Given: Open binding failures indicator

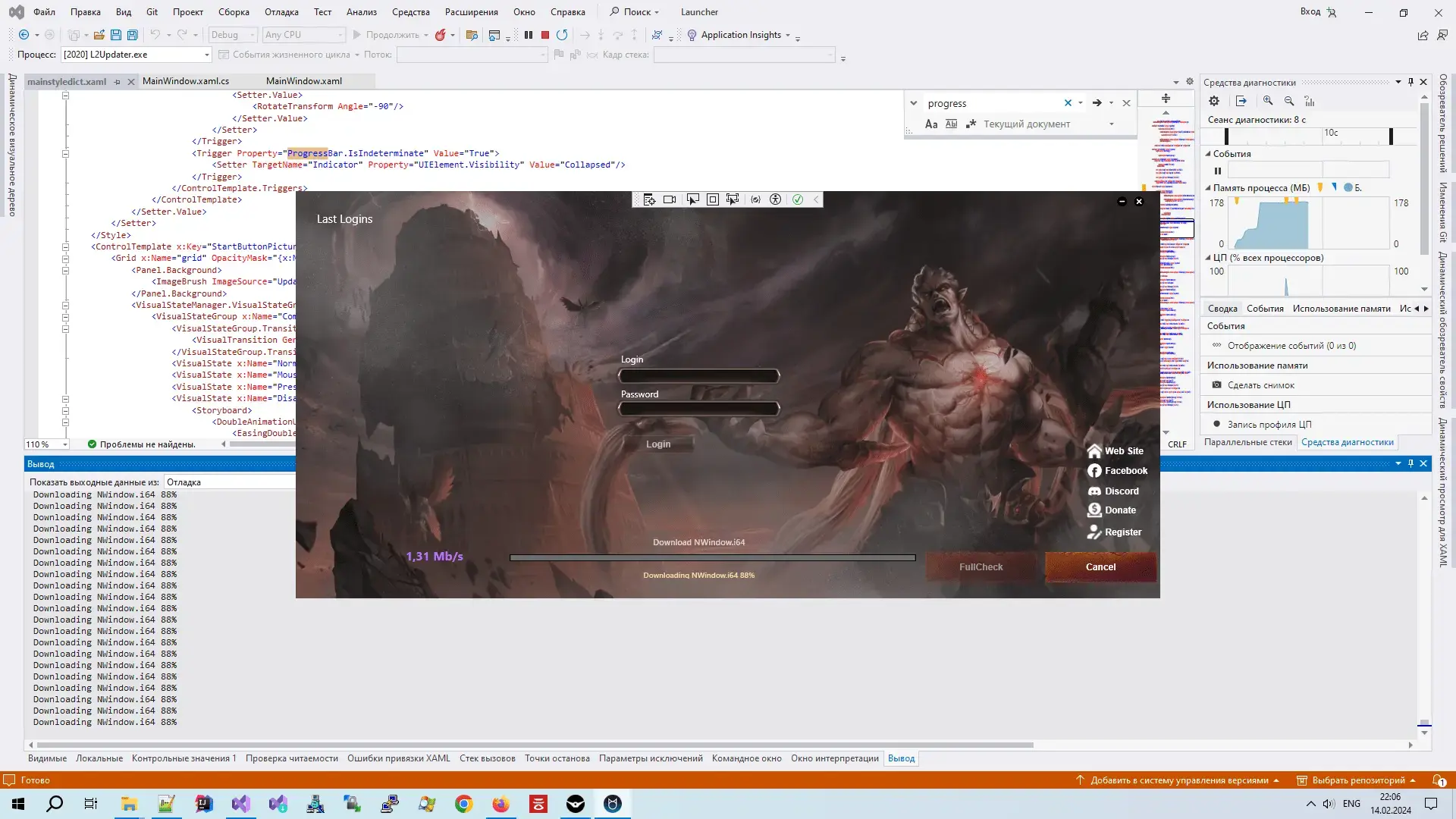Looking at the screenshot, I should click(x=755, y=199).
